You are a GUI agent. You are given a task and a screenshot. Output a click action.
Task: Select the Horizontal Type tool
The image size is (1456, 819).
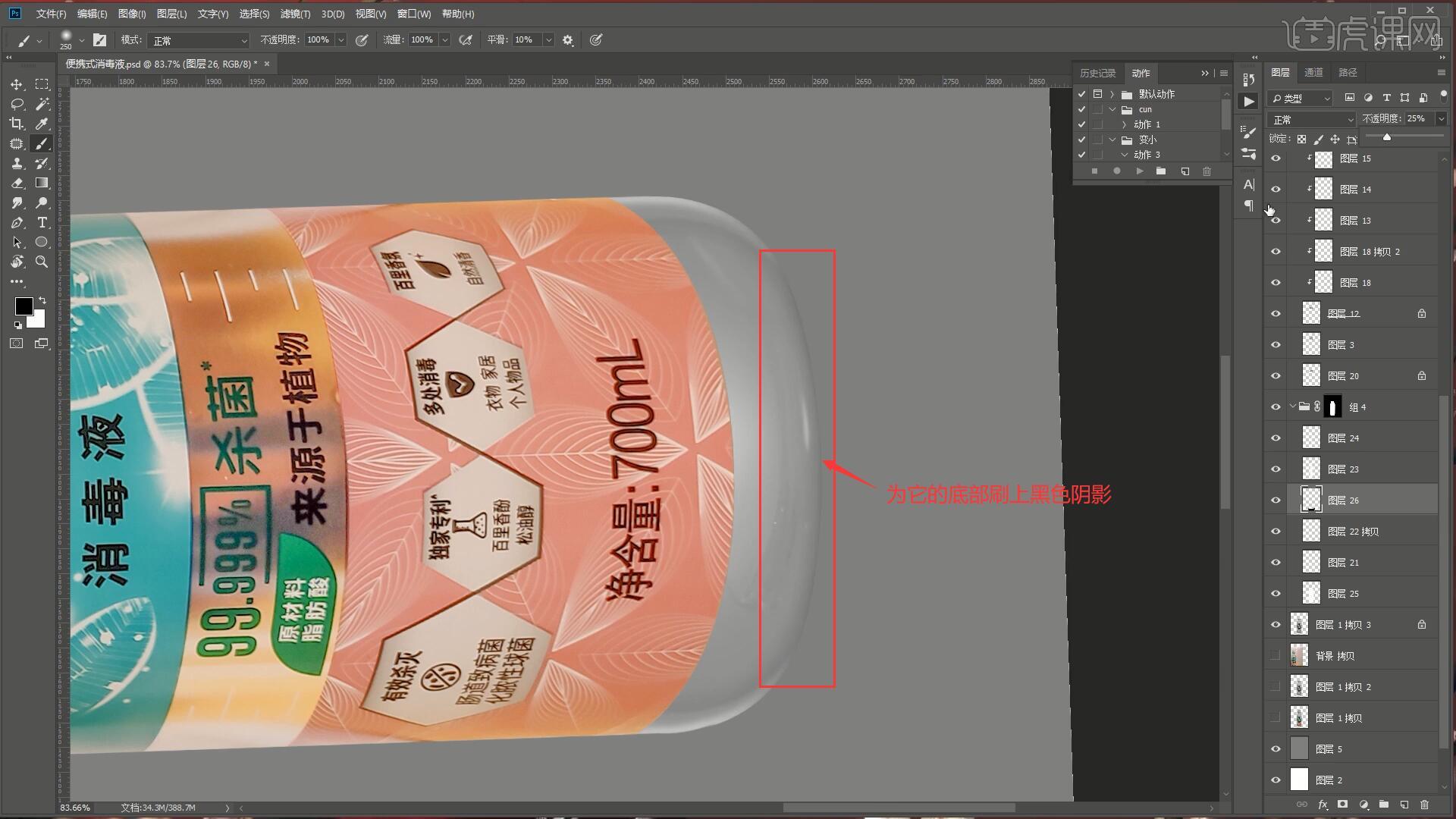pos(42,222)
